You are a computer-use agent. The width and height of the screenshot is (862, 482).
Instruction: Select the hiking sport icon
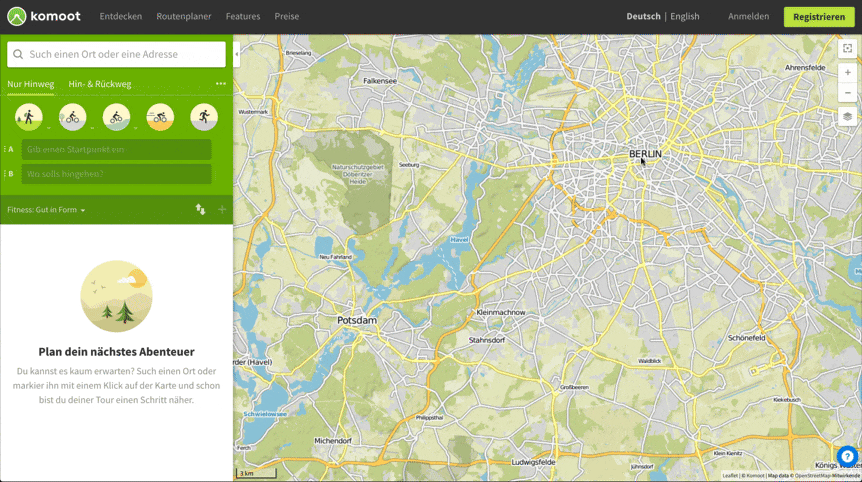point(29,117)
